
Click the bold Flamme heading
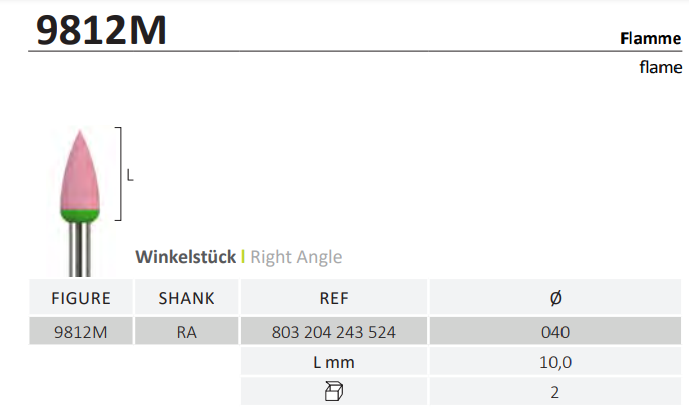(x=650, y=39)
